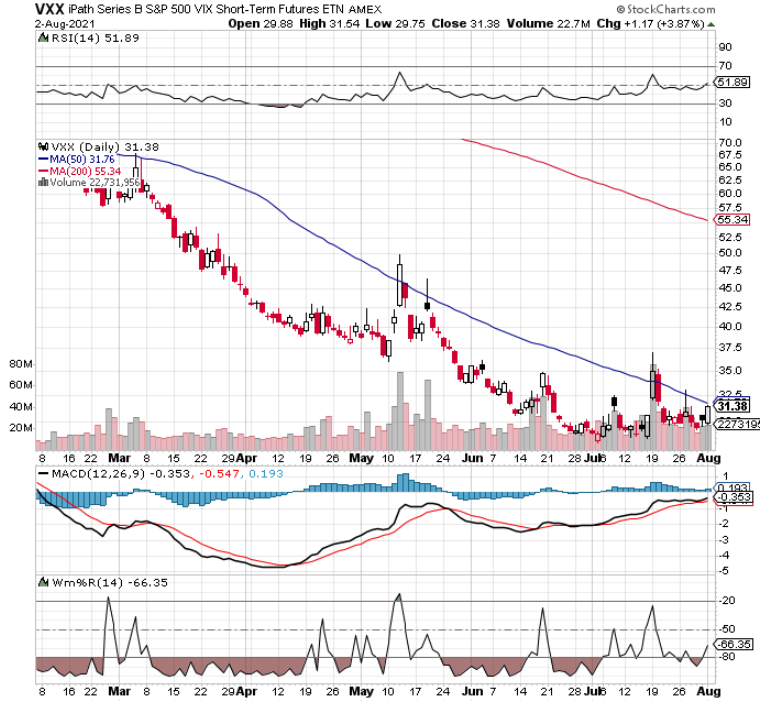Viewport: 779px width, 707px height.
Task: Click the MA(50) 31.76 legend text
Action: point(82,159)
